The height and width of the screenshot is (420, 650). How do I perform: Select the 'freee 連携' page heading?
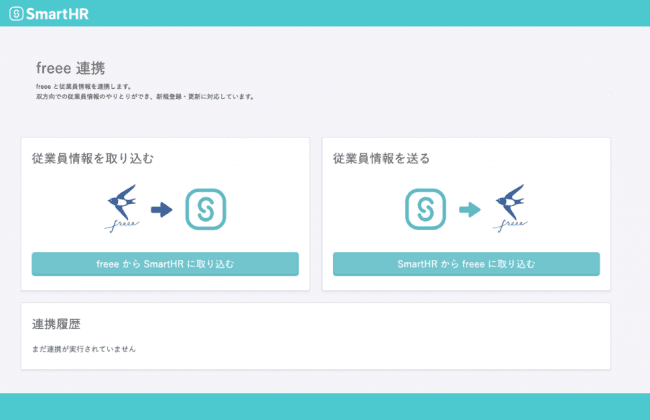click(70, 68)
